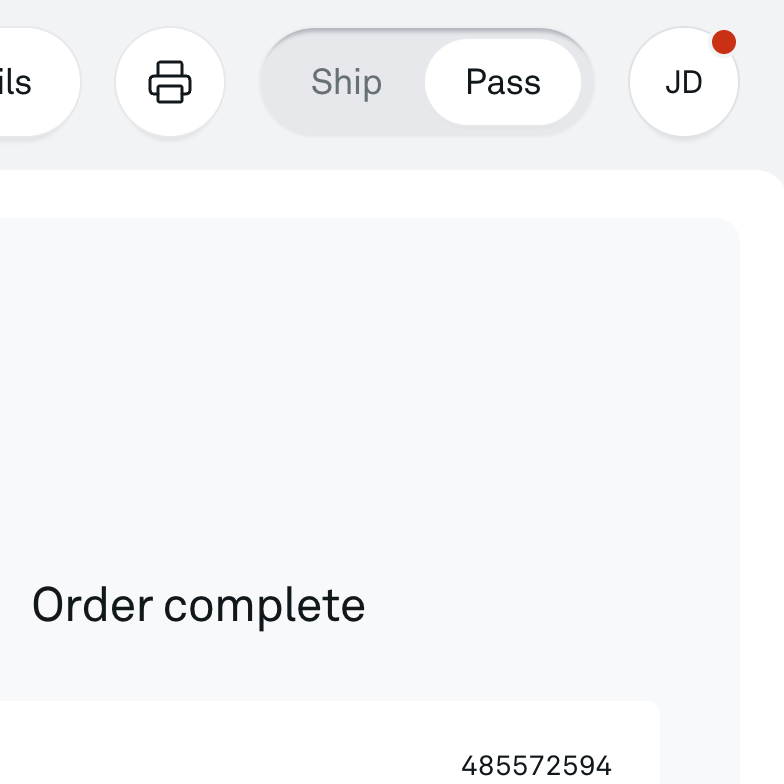Toggle the Ship/Pass segmented control
This screenshot has height=784, width=784.
point(426,82)
